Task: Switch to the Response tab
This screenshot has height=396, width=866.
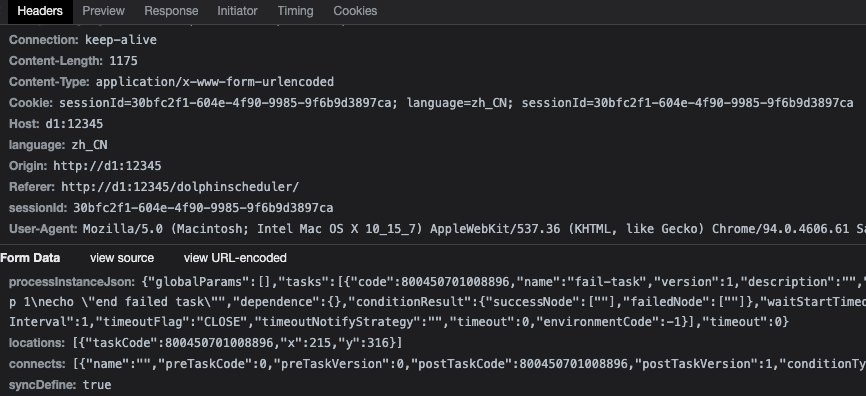Action: click(x=171, y=11)
